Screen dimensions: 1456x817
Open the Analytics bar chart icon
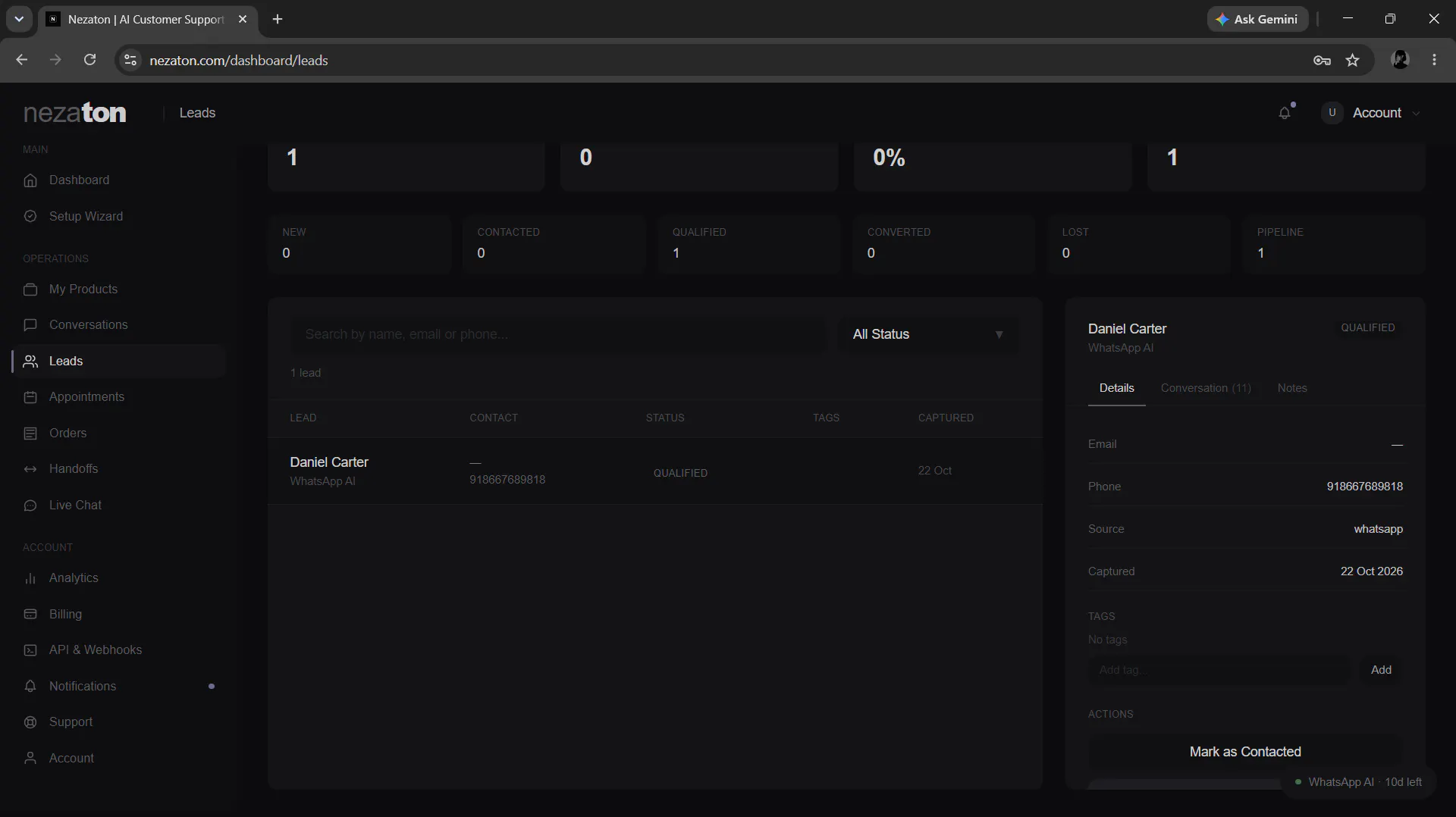click(30, 578)
